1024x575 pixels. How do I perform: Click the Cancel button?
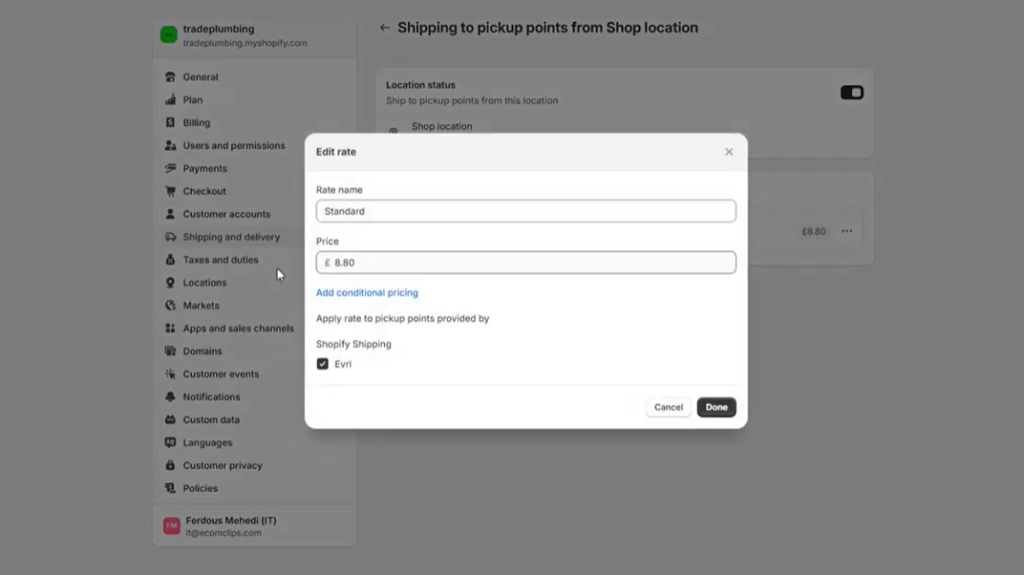[668, 407]
